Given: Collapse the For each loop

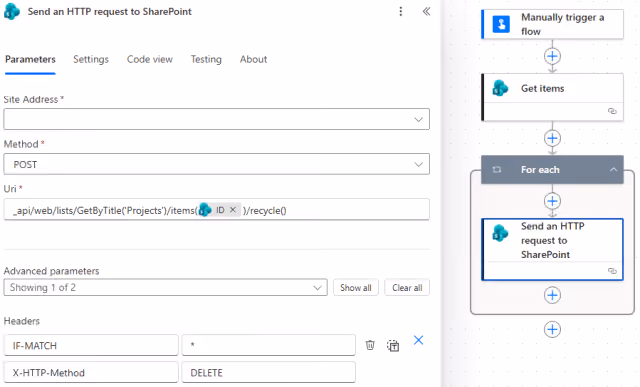Looking at the screenshot, I should coord(613,169).
